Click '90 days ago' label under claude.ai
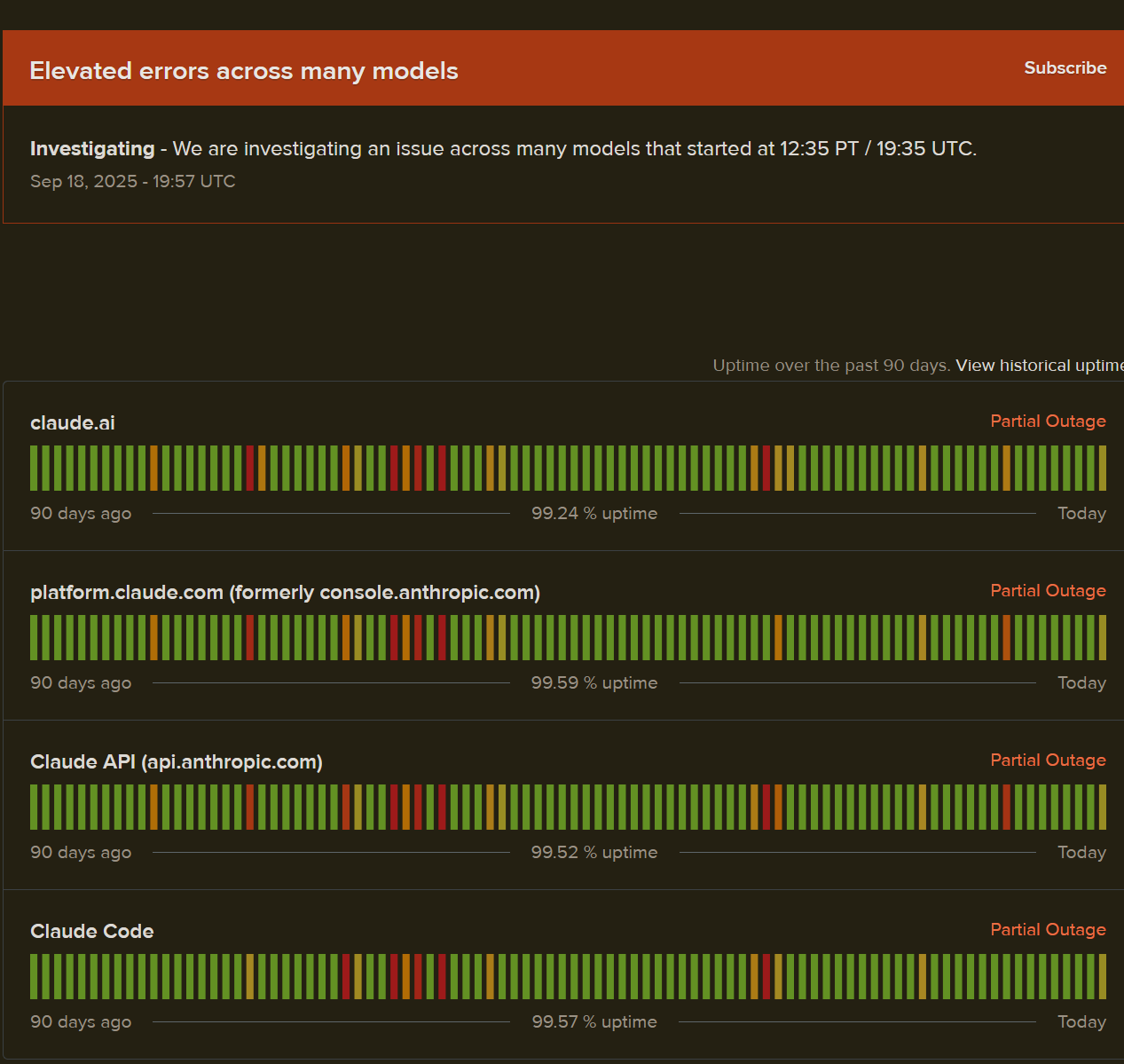Image resolution: width=1124 pixels, height=1064 pixels. coord(81,514)
